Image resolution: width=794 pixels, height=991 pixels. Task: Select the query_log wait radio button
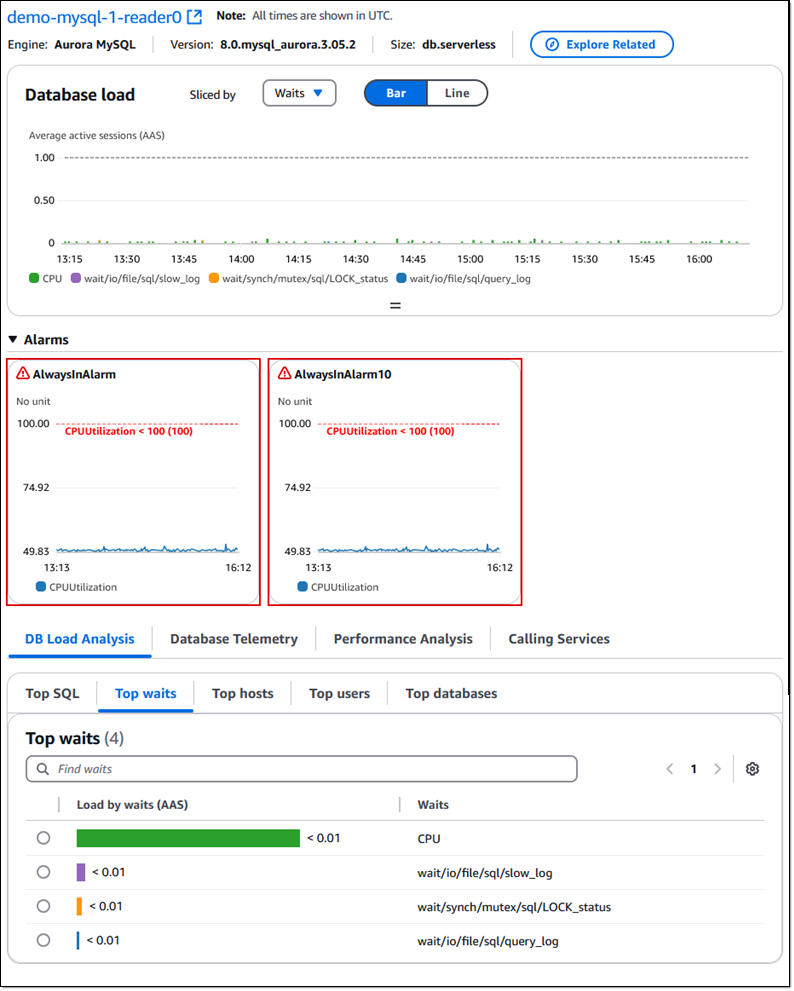(43, 940)
